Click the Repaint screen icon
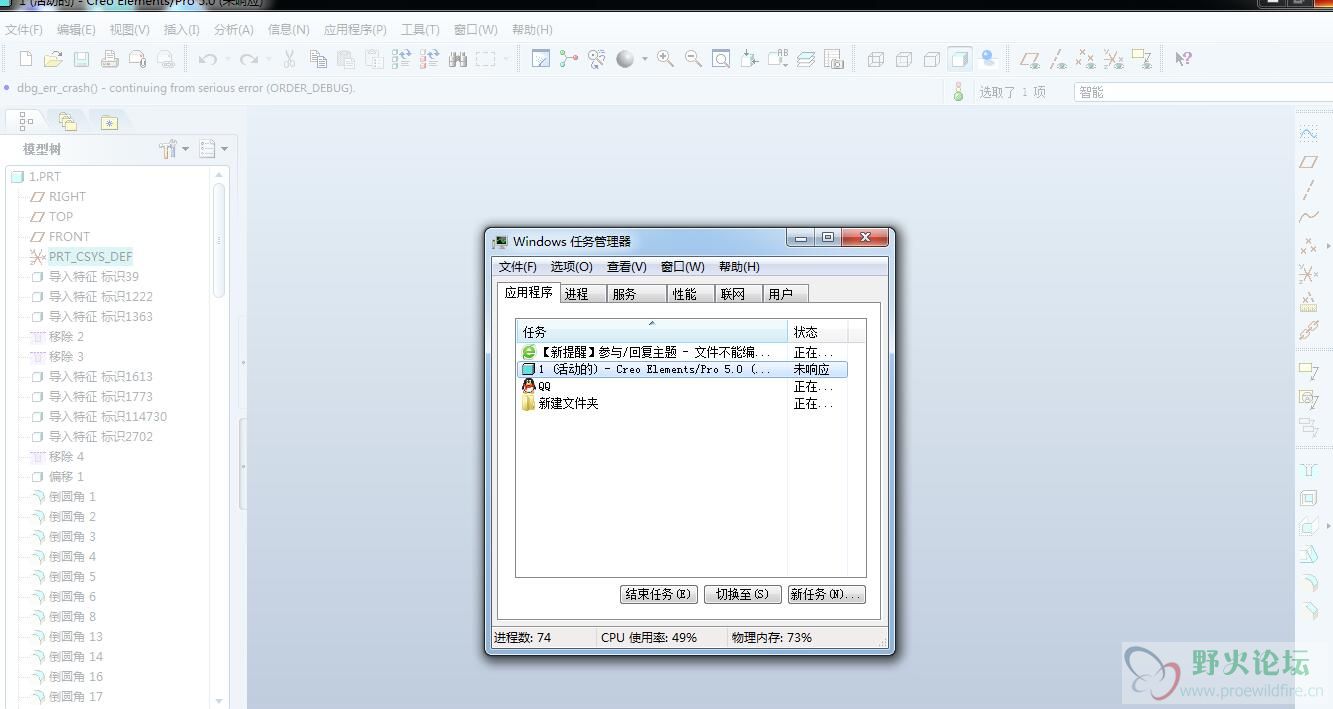 (x=541, y=59)
